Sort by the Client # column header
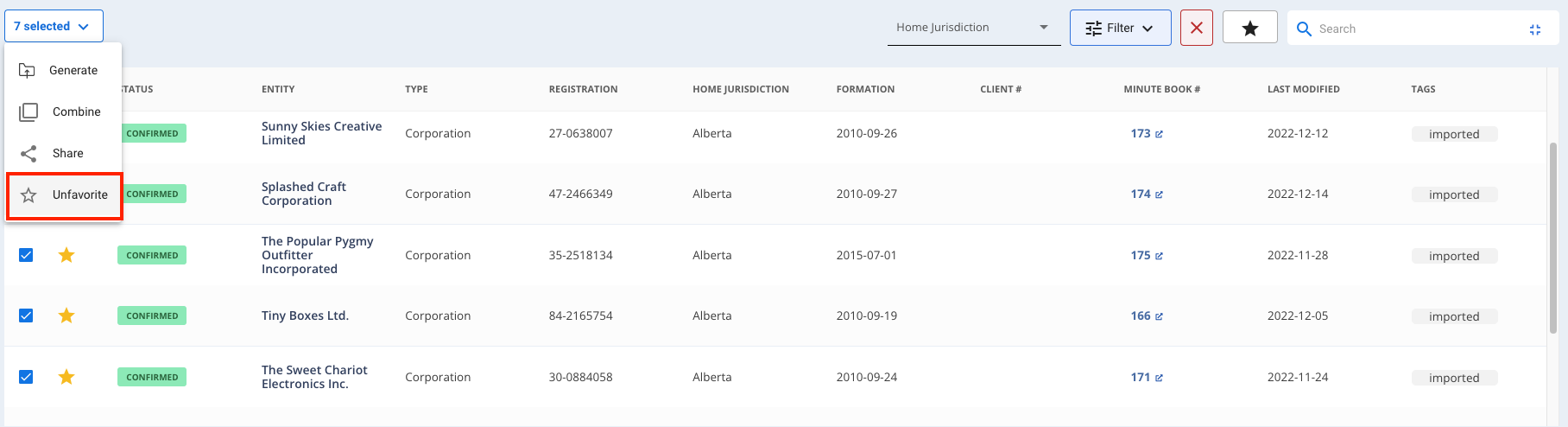 (1001, 89)
